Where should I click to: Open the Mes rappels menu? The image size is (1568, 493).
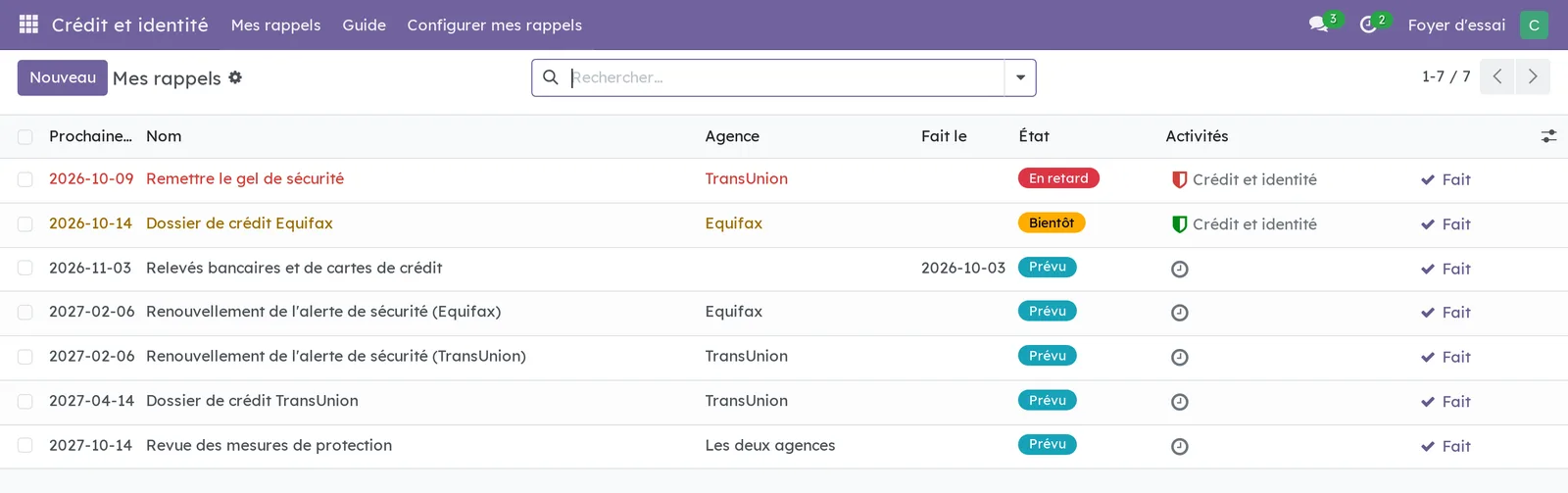[x=275, y=25]
